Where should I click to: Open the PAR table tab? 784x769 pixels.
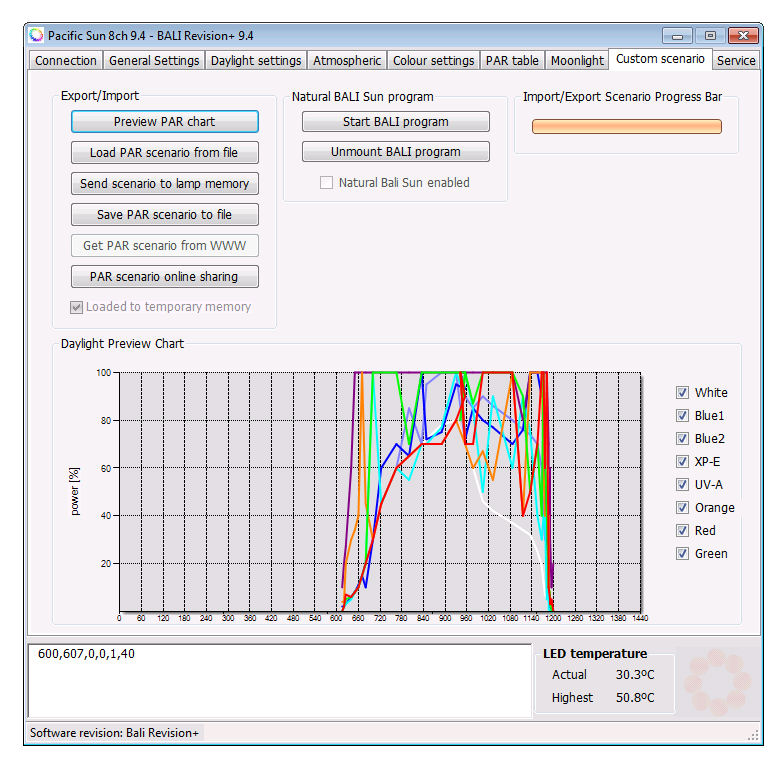click(512, 61)
